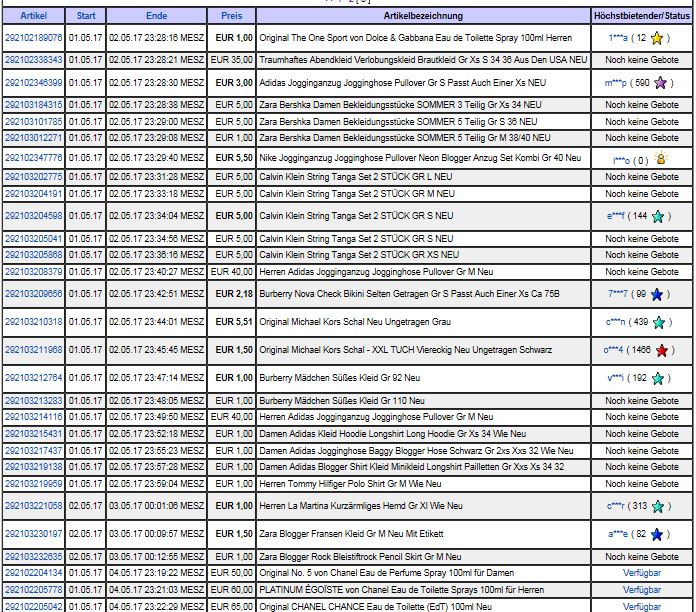Click the blue star next to bidder a***e

click(656, 534)
